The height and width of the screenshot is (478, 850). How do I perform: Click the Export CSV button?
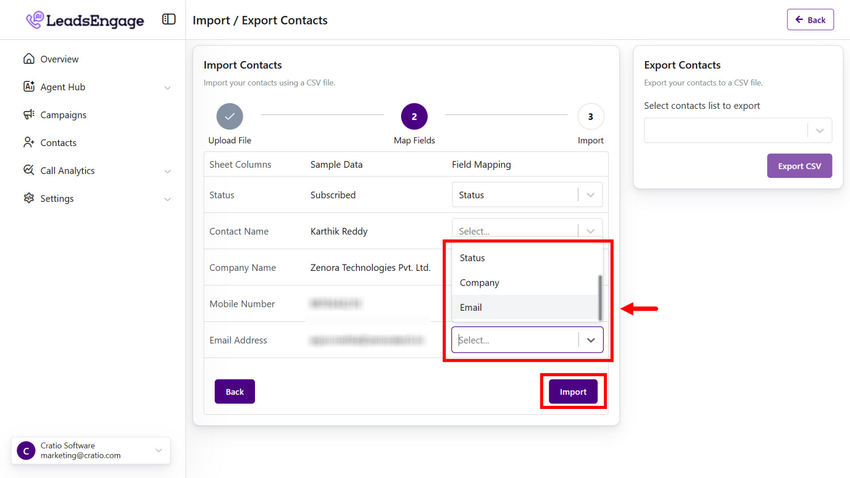[x=798, y=166]
